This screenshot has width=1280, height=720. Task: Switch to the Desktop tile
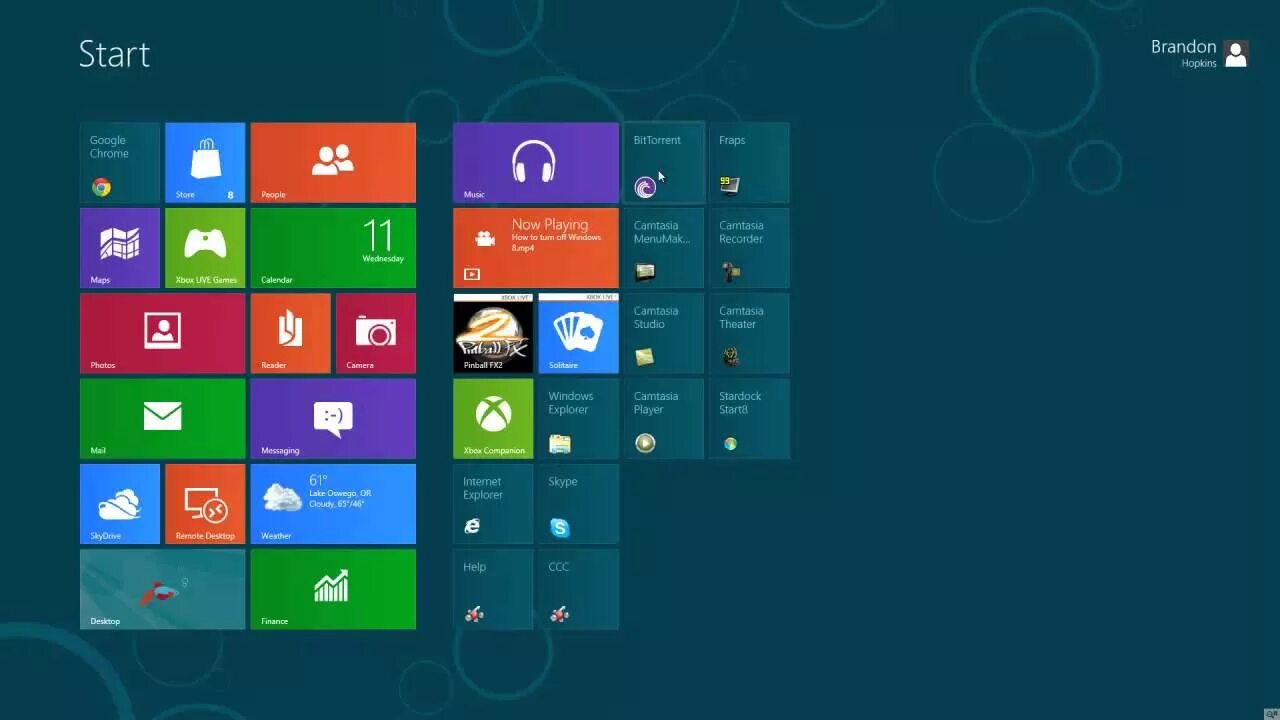(162, 589)
